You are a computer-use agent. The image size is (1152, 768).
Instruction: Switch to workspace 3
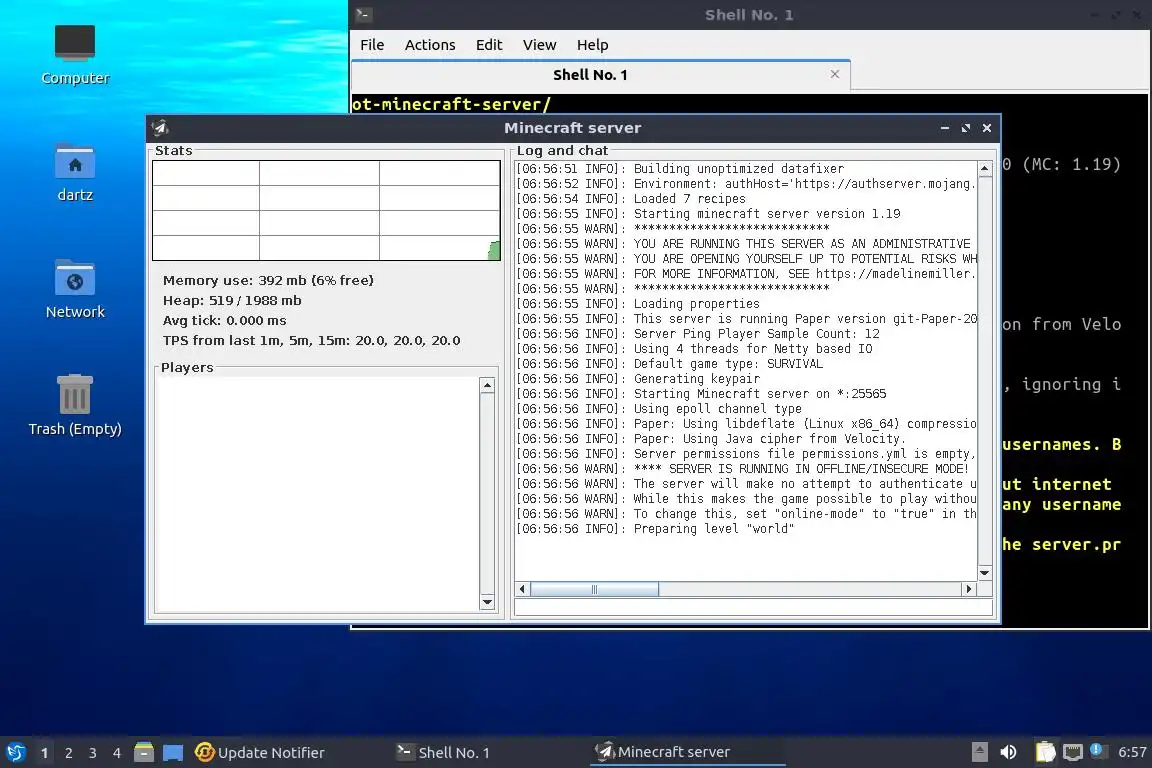coord(93,753)
